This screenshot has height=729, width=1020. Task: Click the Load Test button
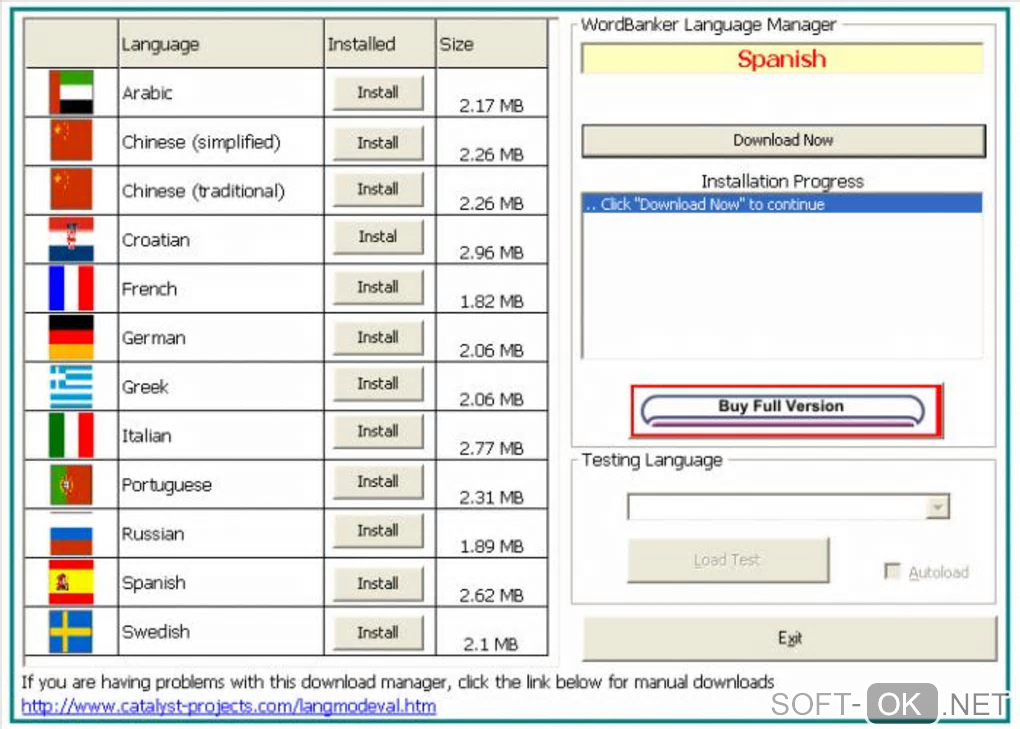(728, 560)
